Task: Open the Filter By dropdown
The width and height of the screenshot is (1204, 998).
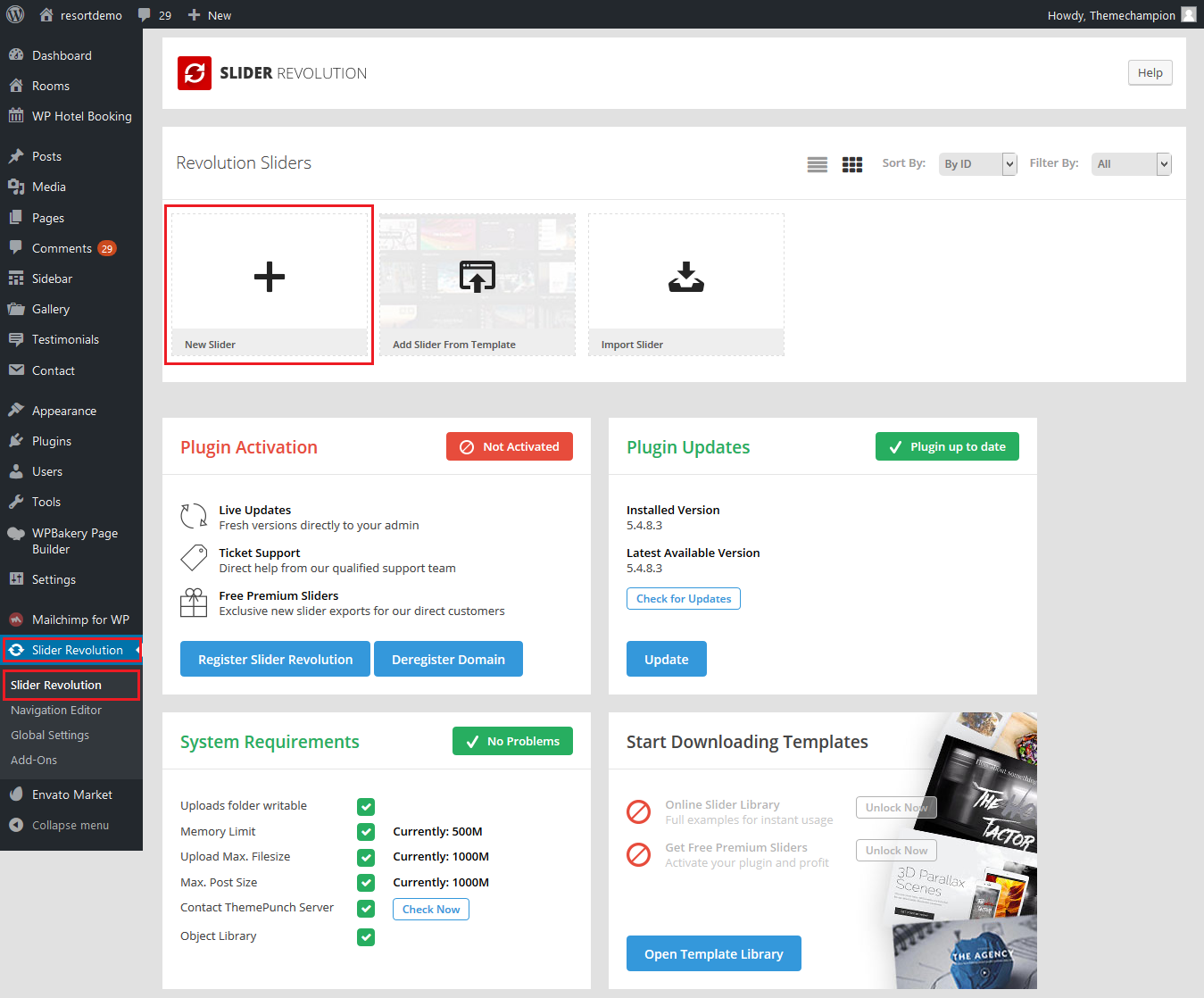Action: pyautogui.click(x=1130, y=164)
